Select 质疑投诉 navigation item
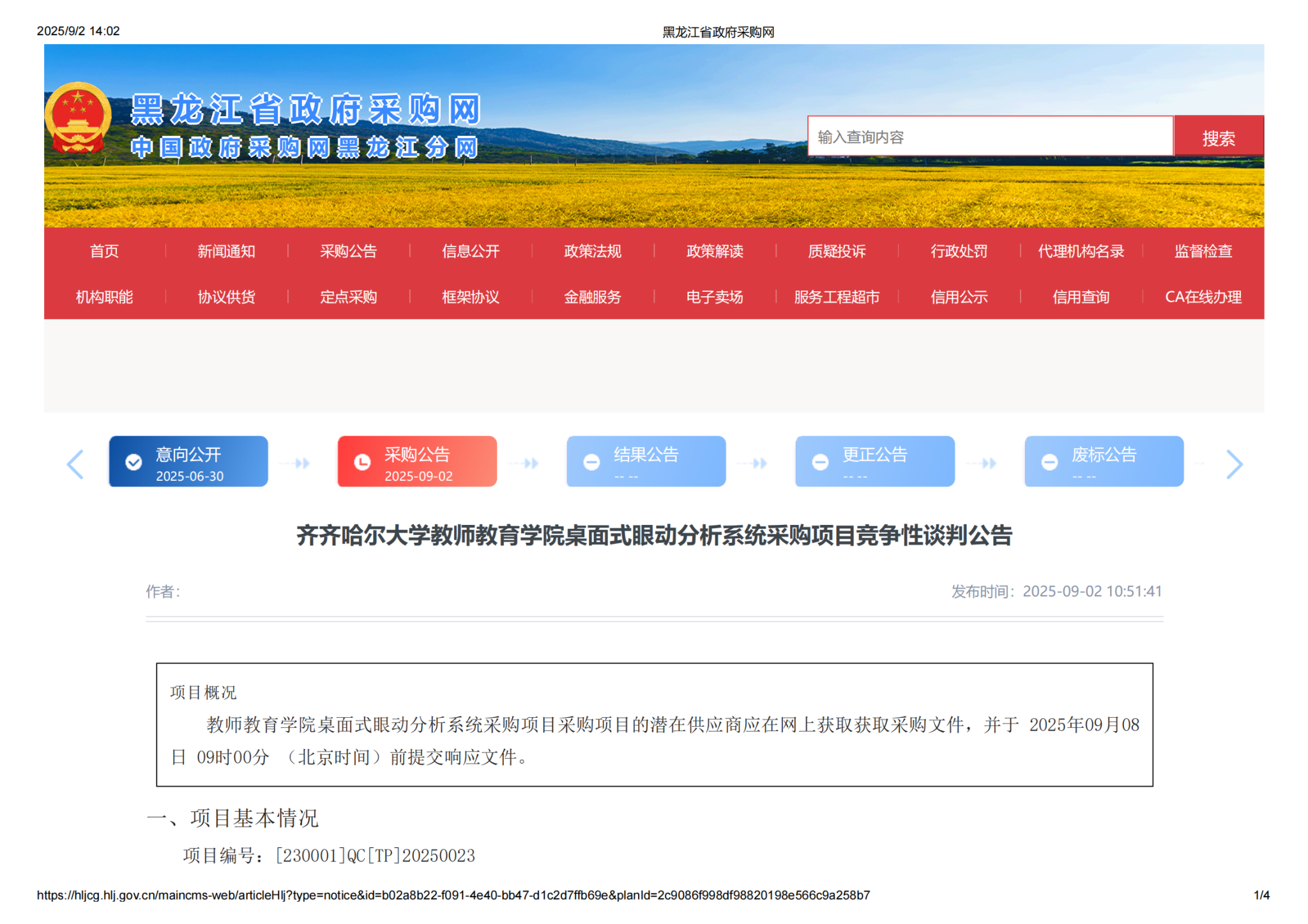The height and width of the screenshot is (924, 1308). pyautogui.click(x=837, y=251)
